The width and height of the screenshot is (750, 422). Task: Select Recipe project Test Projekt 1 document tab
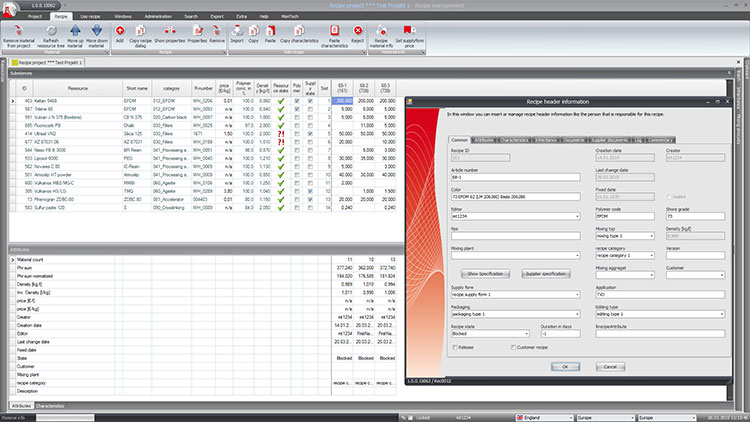pos(47,62)
